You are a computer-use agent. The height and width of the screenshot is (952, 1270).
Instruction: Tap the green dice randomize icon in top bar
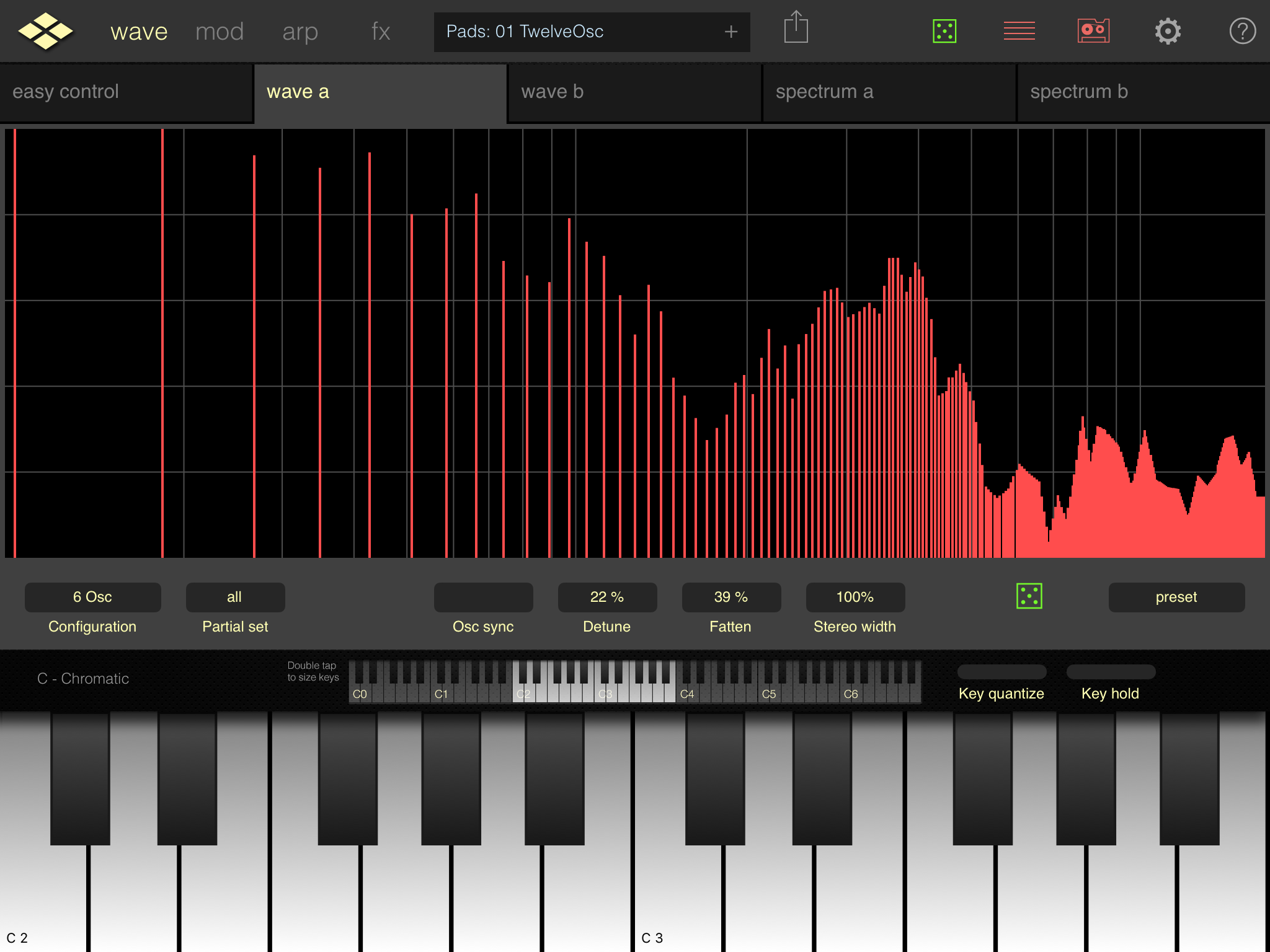pyautogui.click(x=944, y=31)
